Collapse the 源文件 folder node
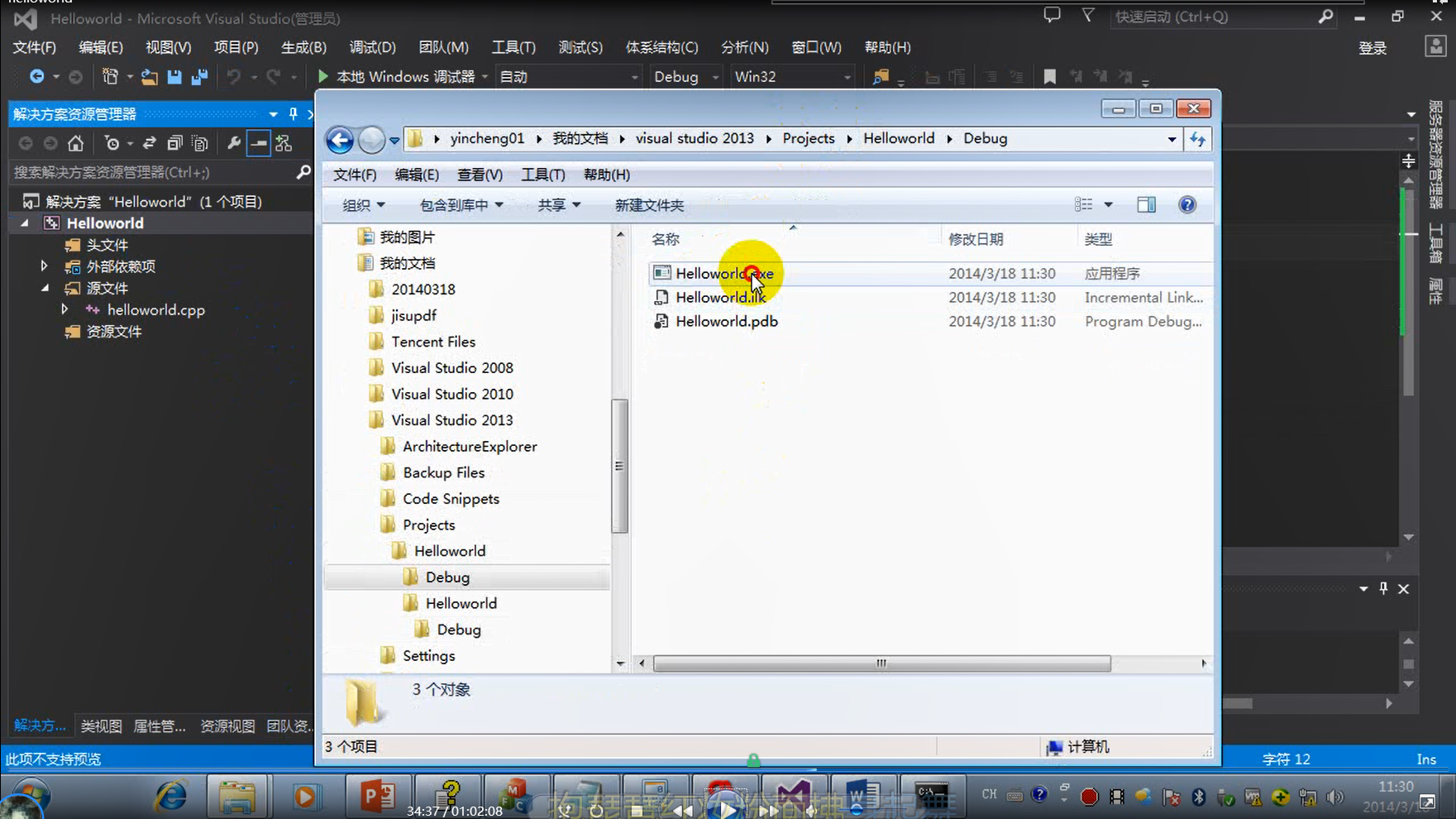1456x819 pixels. (45, 288)
